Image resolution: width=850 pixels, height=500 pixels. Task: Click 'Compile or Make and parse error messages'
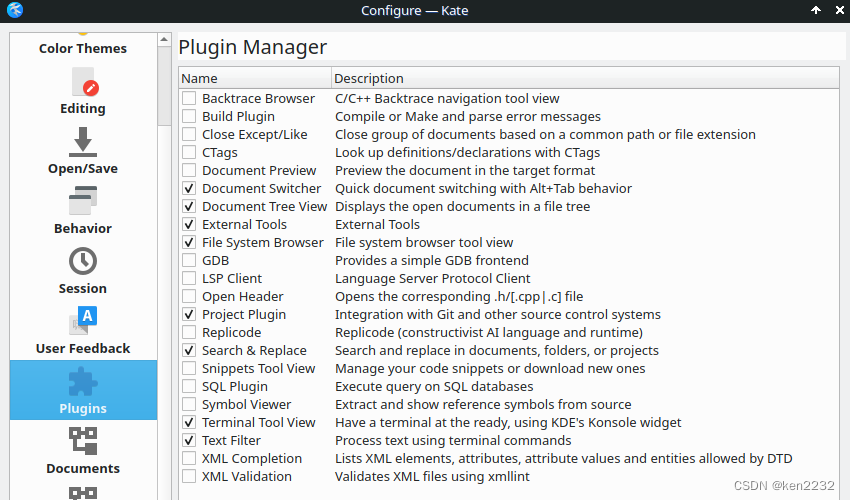pyautogui.click(x=468, y=116)
